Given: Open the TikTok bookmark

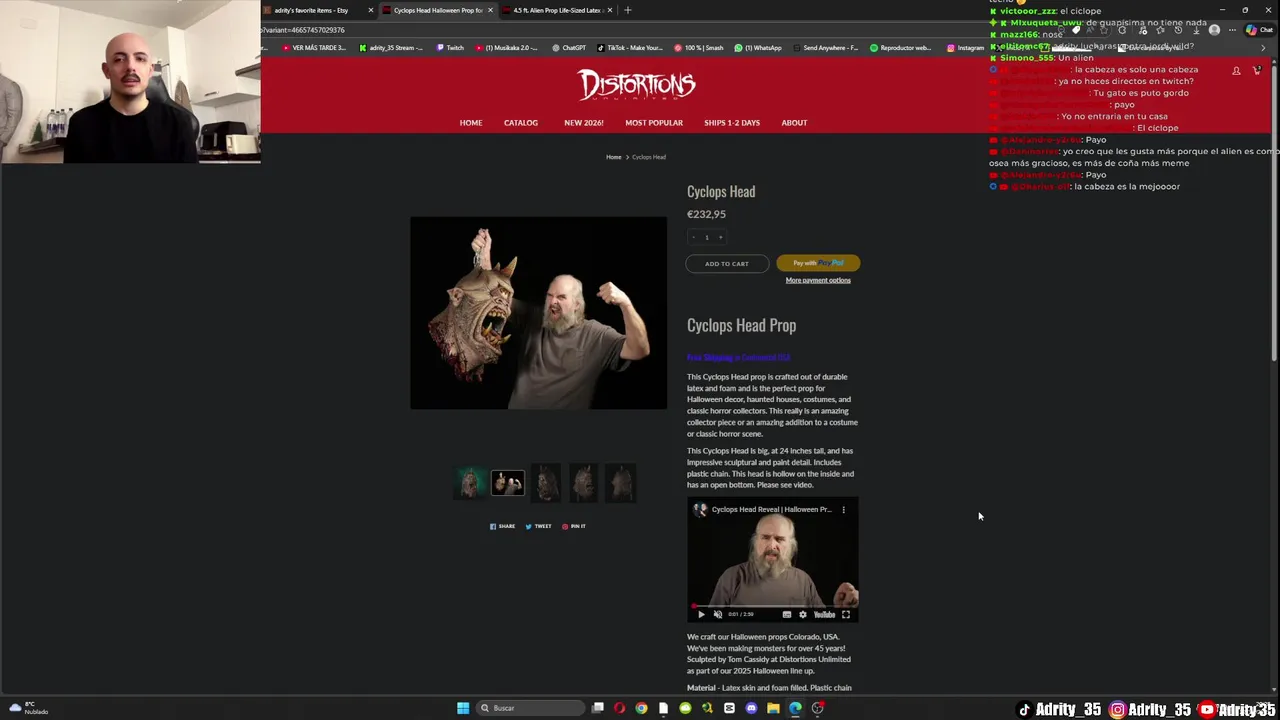Looking at the screenshot, I should point(630,48).
